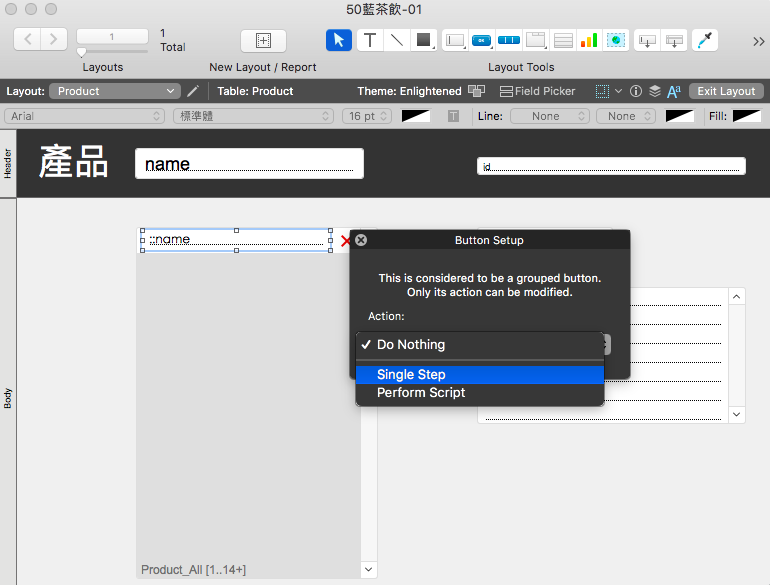Open the 16 pt font size dropdown
The width and height of the screenshot is (770, 585).
pyautogui.click(x=367, y=116)
